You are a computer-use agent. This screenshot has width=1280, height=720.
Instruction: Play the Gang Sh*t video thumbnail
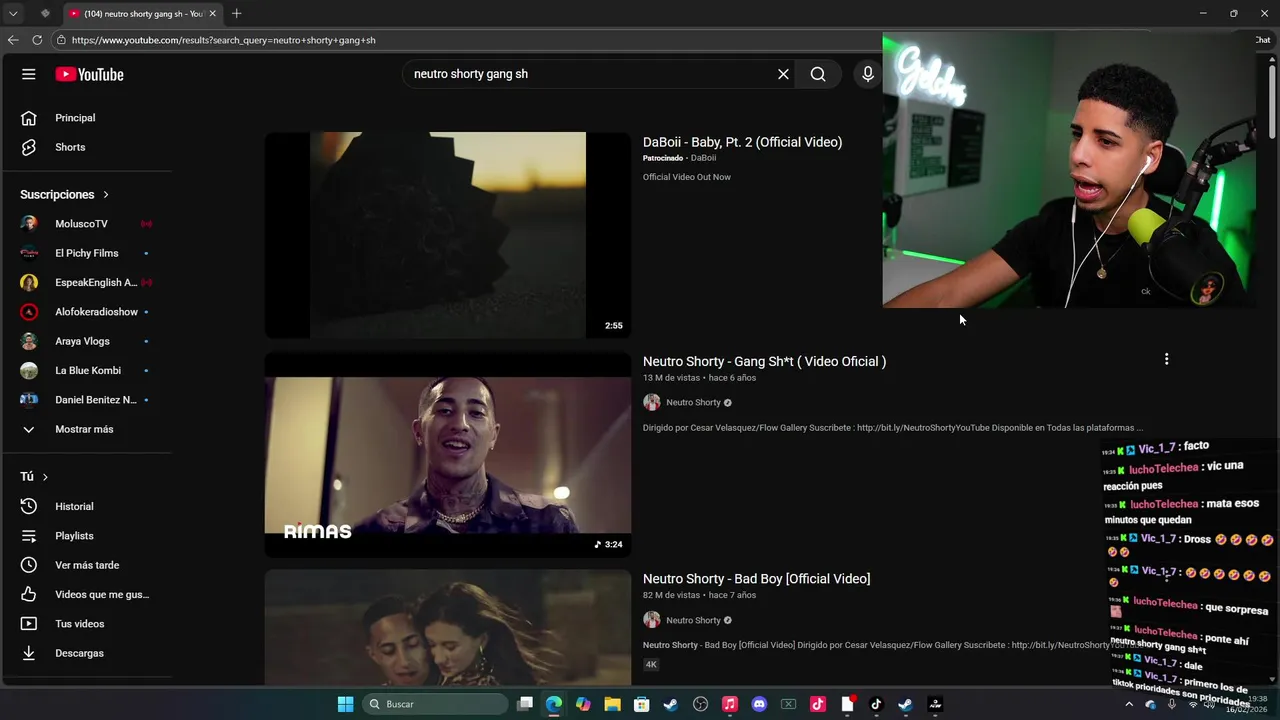(x=448, y=454)
